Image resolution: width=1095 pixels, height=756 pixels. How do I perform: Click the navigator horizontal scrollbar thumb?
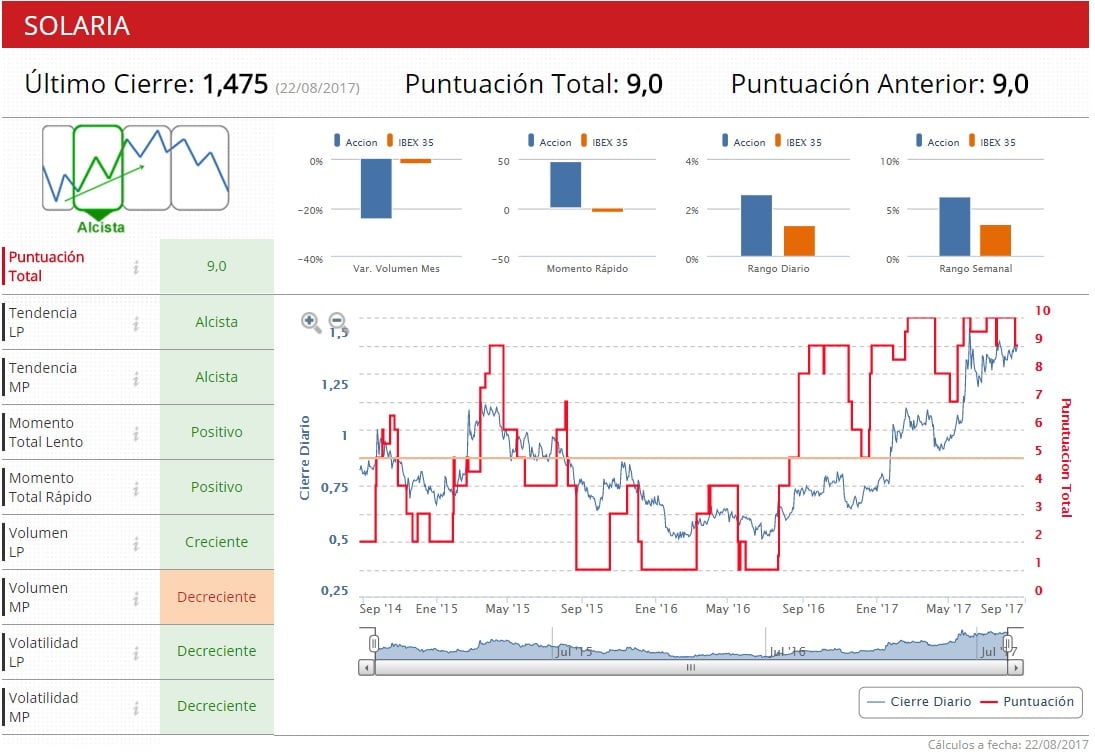pos(691,668)
